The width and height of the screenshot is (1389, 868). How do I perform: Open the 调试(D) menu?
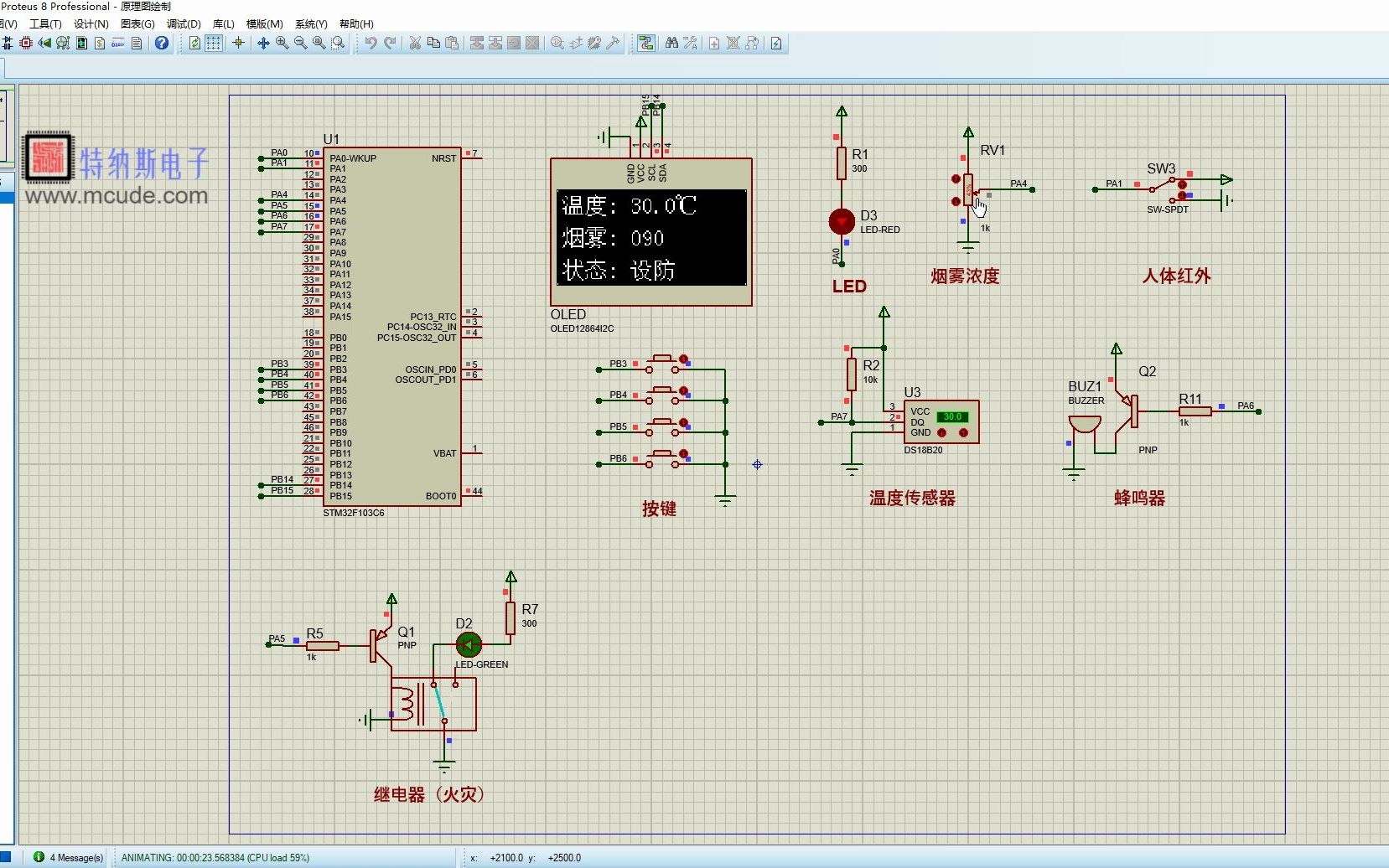pyautogui.click(x=184, y=24)
